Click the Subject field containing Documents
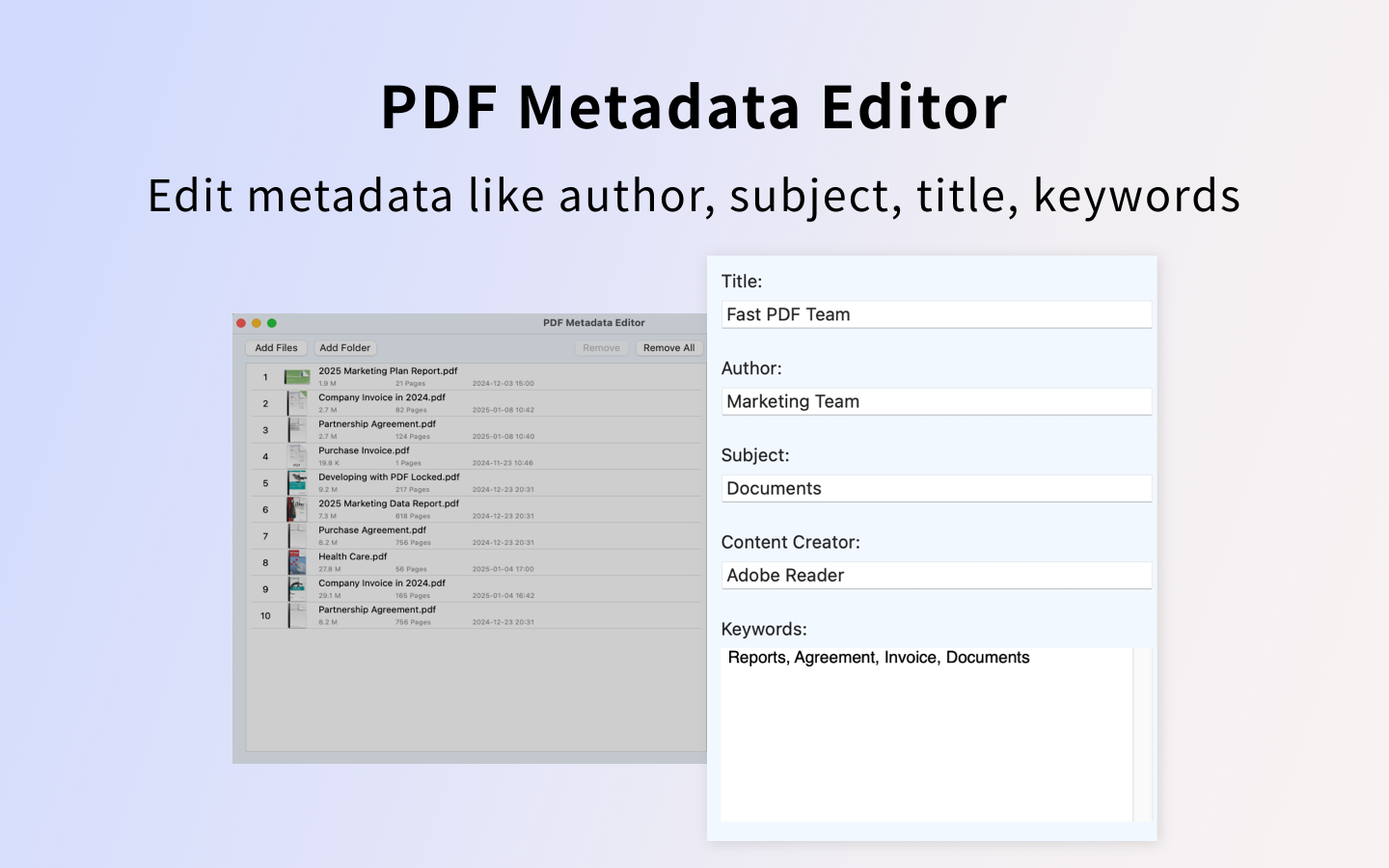Screen dimensions: 1389x868 click(937, 488)
